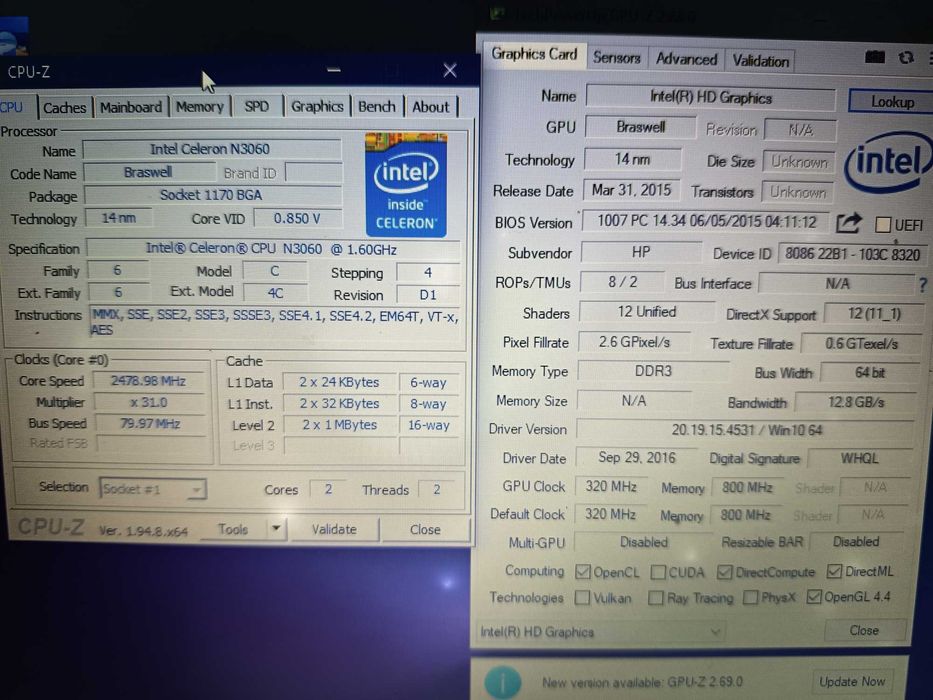This screenshot has height=700, width=933.
Task: Click the desktop icon above the CPU-Z window
Action: tap(14, 37)
